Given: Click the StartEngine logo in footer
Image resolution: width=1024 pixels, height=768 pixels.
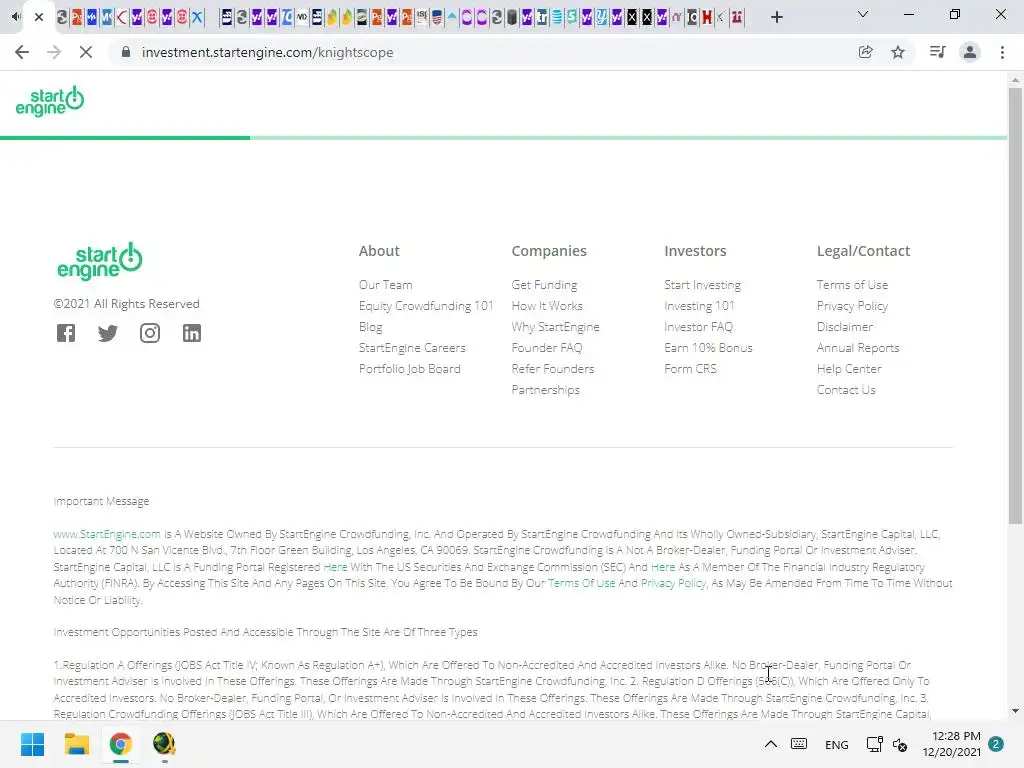Looking at the screenshot, I should click(x=100, y=261).
